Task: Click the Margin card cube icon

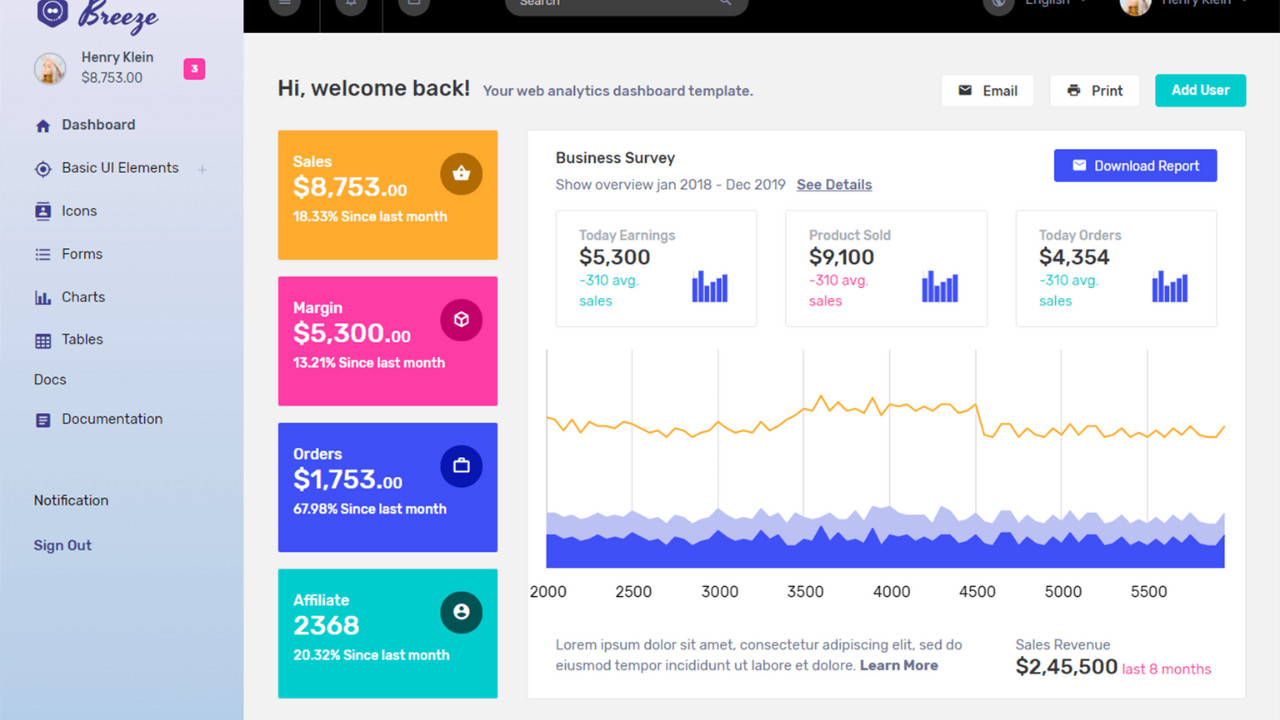Action: [461, 320]
